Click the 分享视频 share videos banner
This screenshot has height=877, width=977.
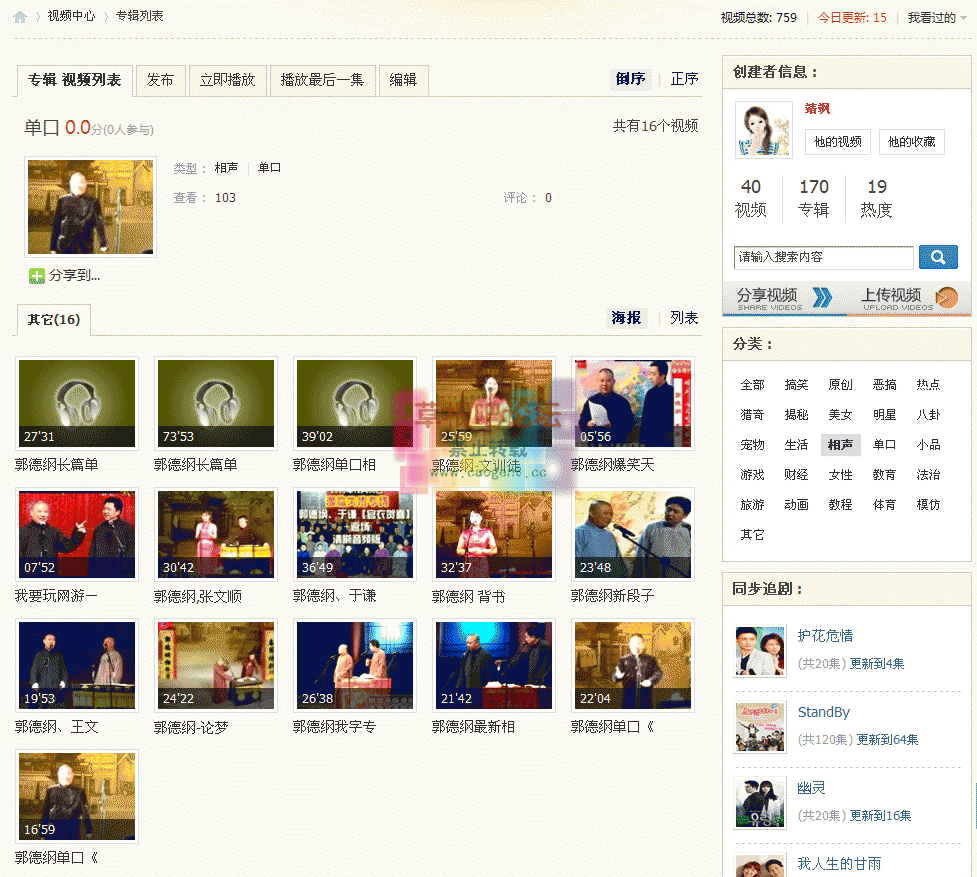[x=783, y=298]
